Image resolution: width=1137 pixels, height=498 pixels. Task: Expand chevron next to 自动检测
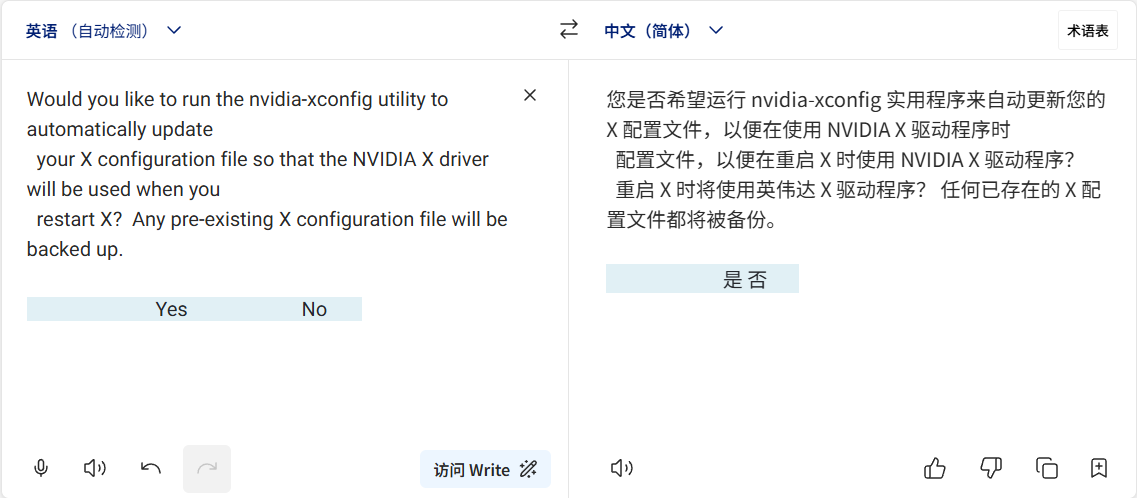(x=174, y=30)
